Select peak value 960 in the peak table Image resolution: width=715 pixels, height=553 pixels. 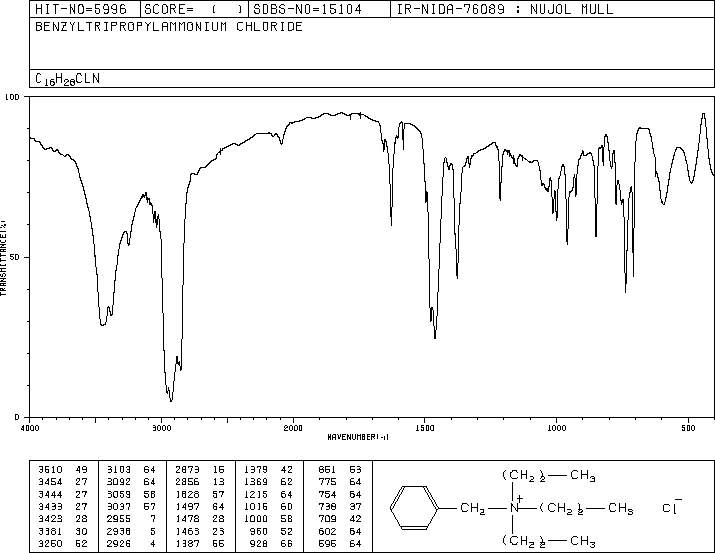point(259,532)
